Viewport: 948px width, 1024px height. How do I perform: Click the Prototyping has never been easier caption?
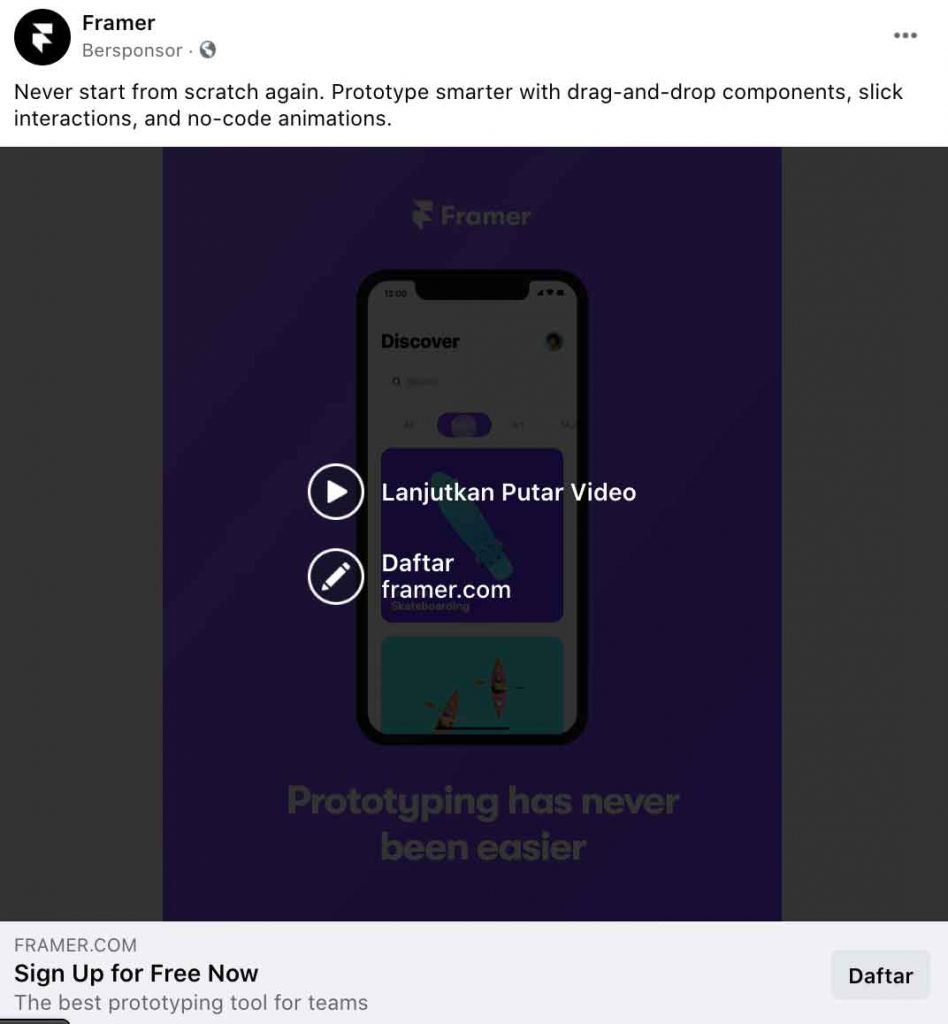pos(483,824)
